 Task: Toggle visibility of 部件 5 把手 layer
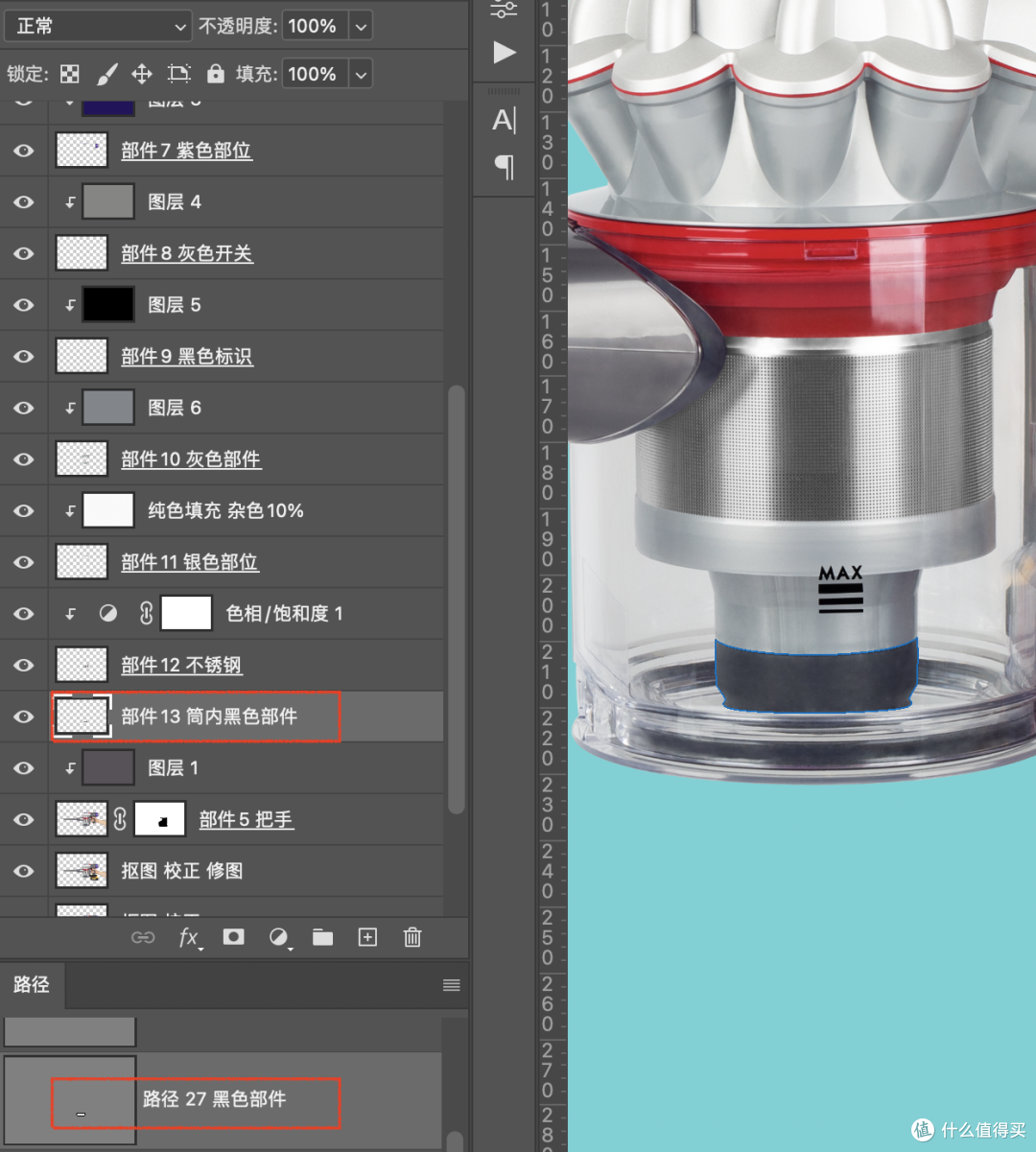point(24,819)
